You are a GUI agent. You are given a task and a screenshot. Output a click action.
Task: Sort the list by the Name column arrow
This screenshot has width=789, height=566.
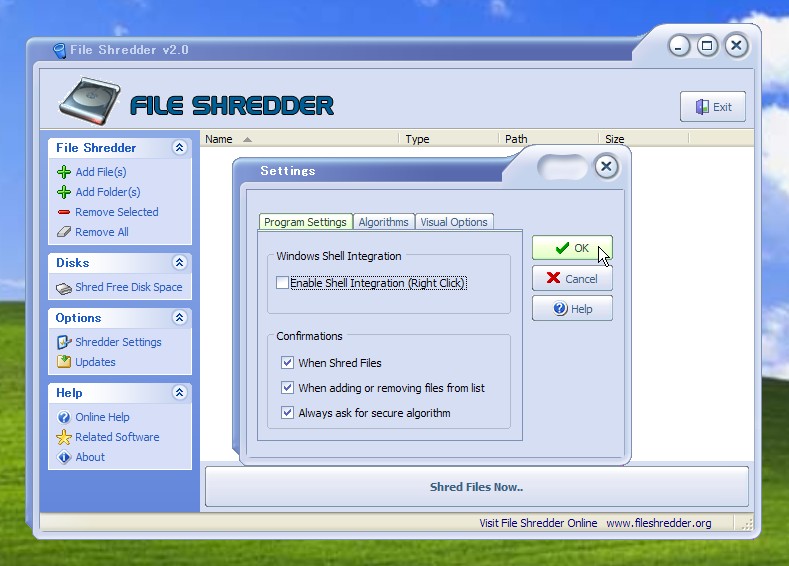(247, 139)
